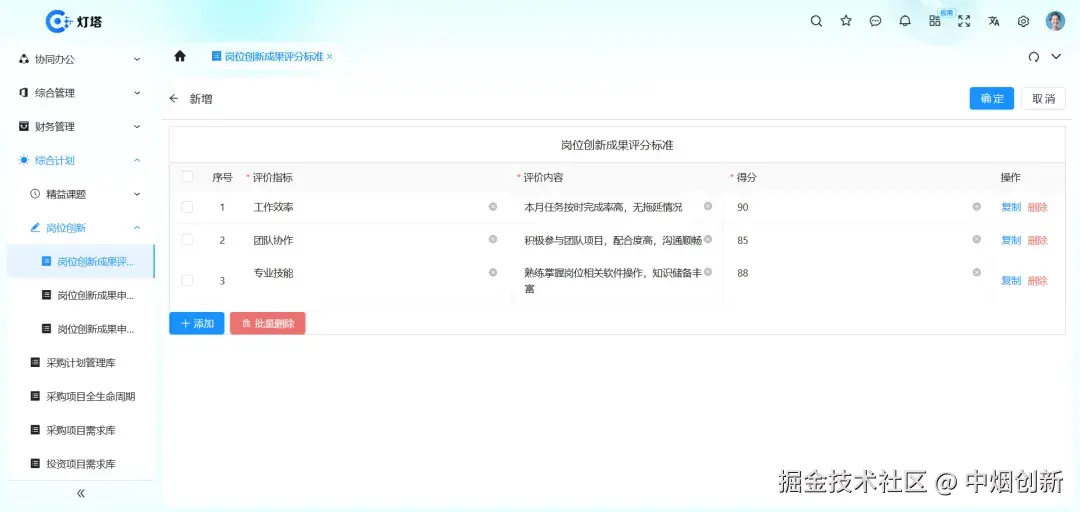Click 复制 for the 专业技能 row
The image size is (1080, 512).
pos(1010,280)
